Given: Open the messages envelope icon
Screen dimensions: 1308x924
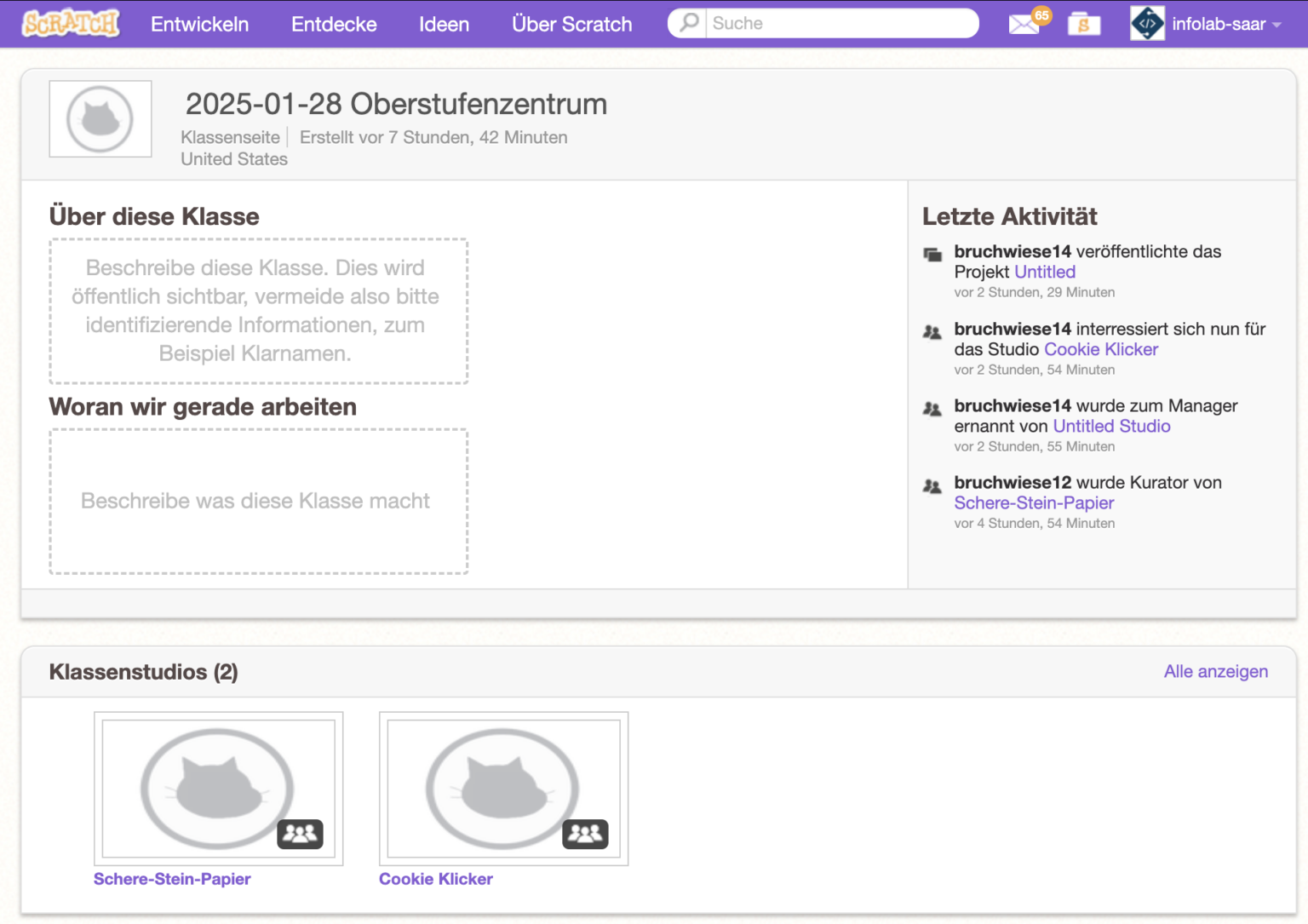Looking at the screenshot, I should click(1024, 24).
